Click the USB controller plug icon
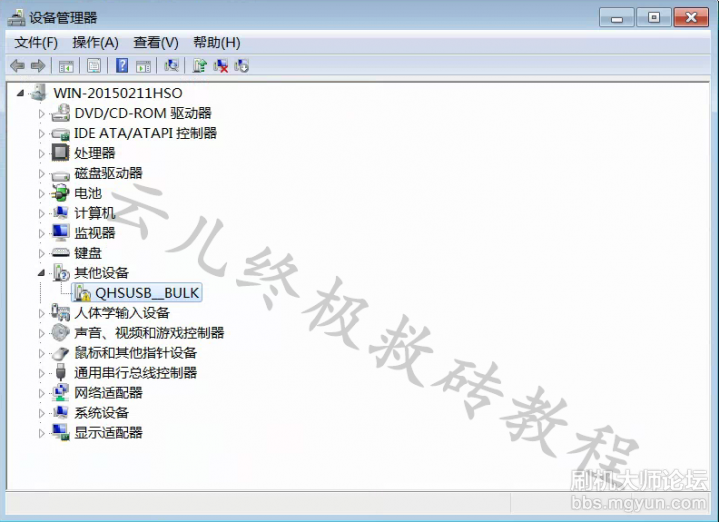 click(61, 372)
